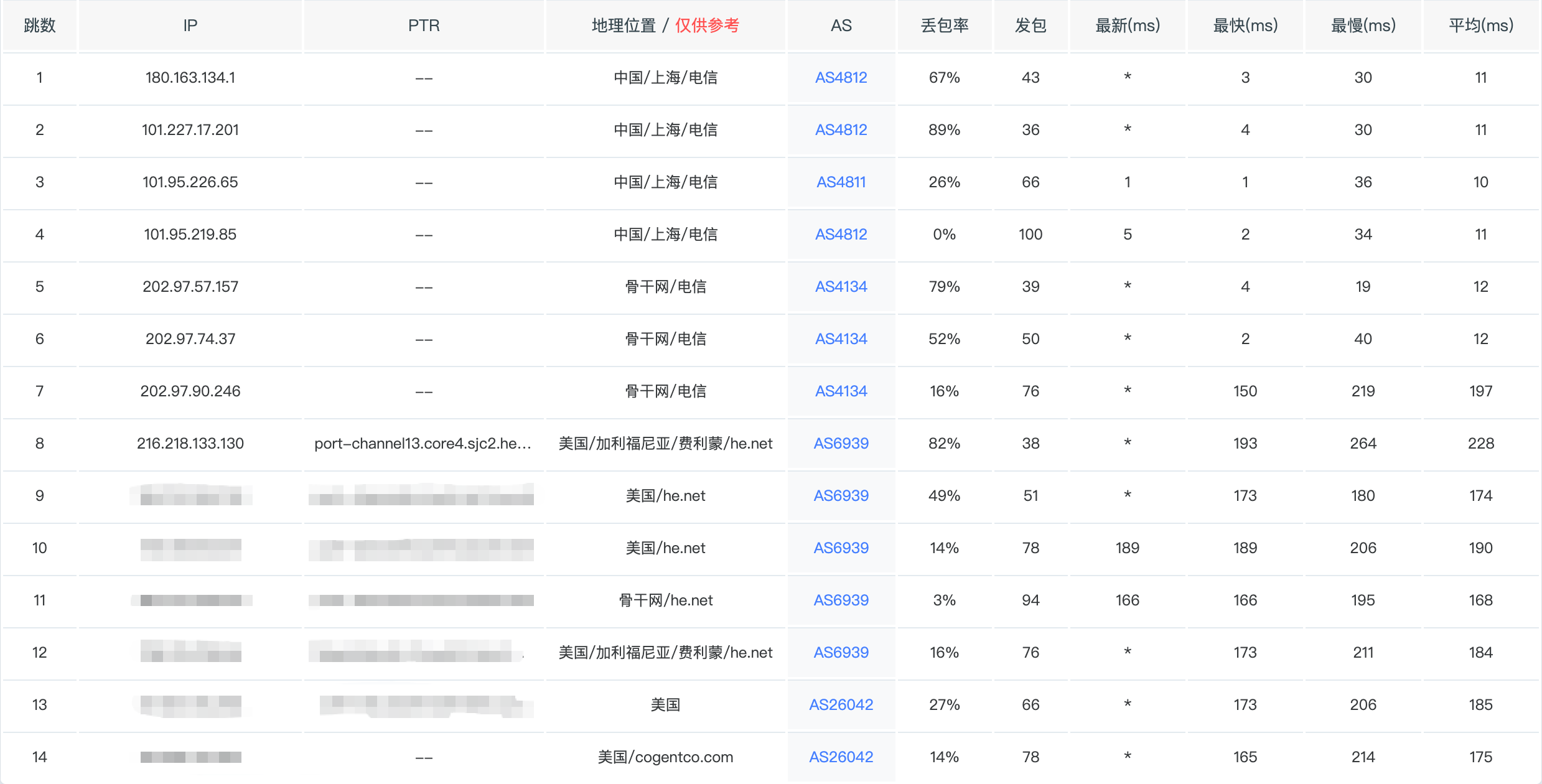
Task: Click the AS4812 link in hop 4
Action: point(841,235)
